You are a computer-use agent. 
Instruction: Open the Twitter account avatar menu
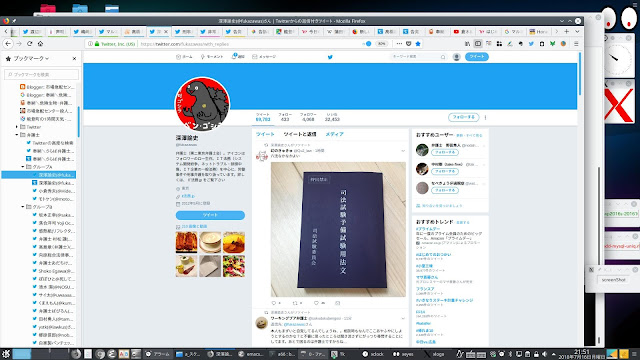pos(457,57)
